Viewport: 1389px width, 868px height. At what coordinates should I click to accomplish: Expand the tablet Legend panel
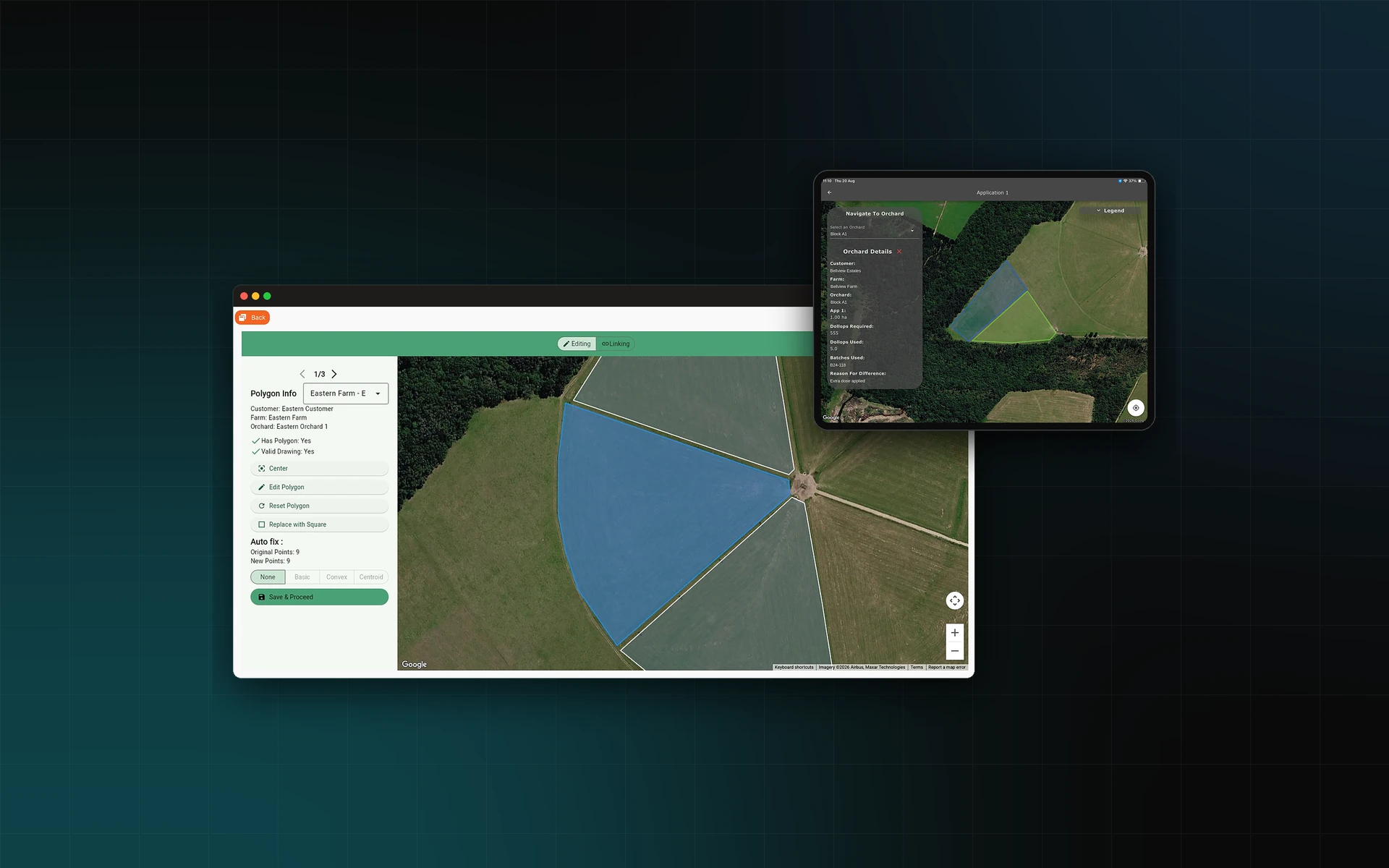pos(1110,210)
